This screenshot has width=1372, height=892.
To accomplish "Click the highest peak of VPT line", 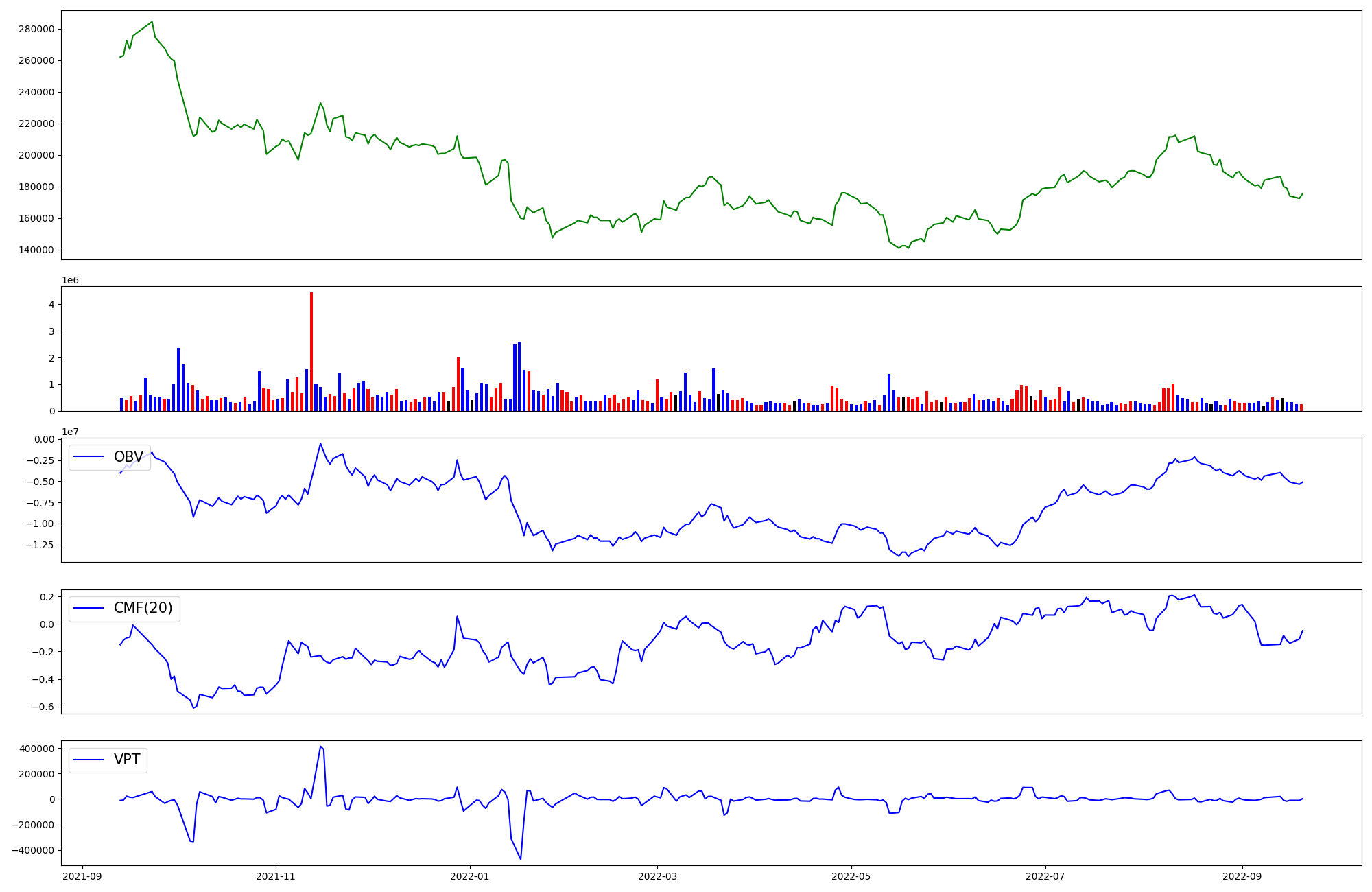I will pos(320,747).
